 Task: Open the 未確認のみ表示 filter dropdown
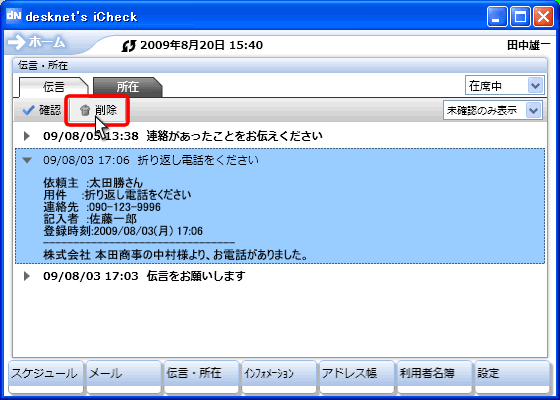coord(534,110)
